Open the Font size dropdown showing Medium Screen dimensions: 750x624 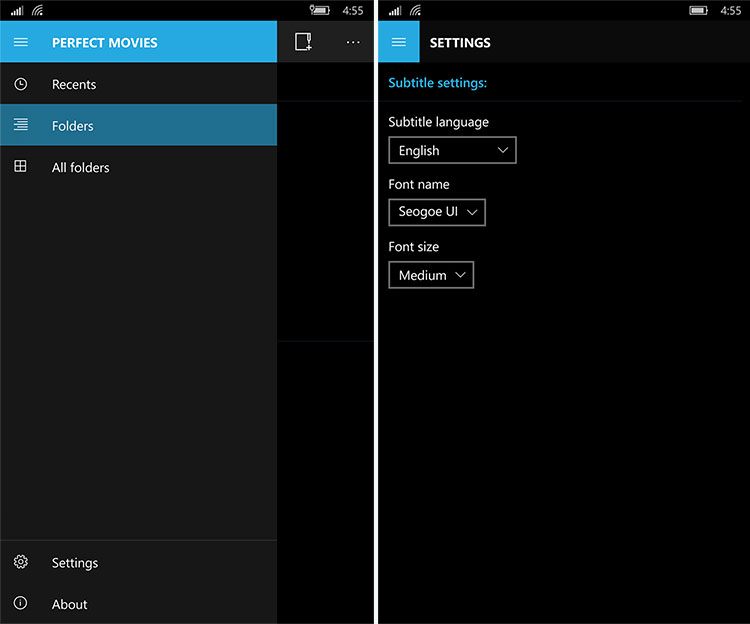(x=431, y=275)
